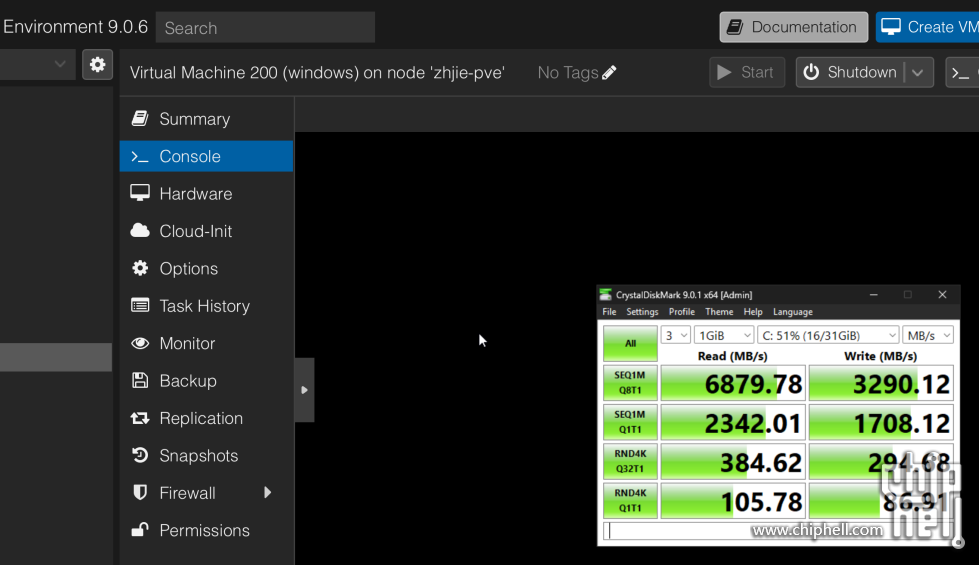
Task: Open the Documentation page
Action: tap(794, 27)
